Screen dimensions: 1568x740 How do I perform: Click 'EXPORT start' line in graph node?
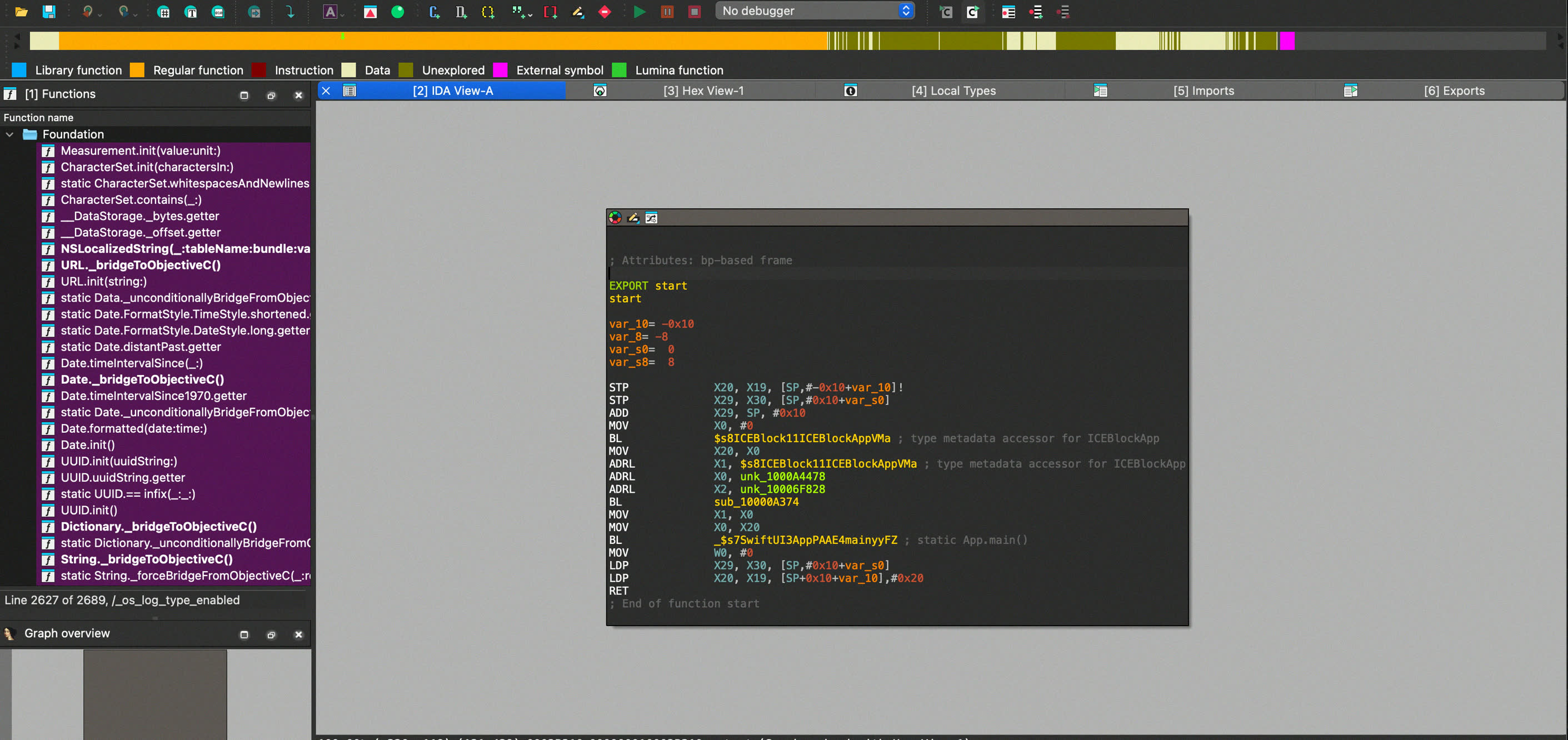pyautogui.click(x=648, y=286)
